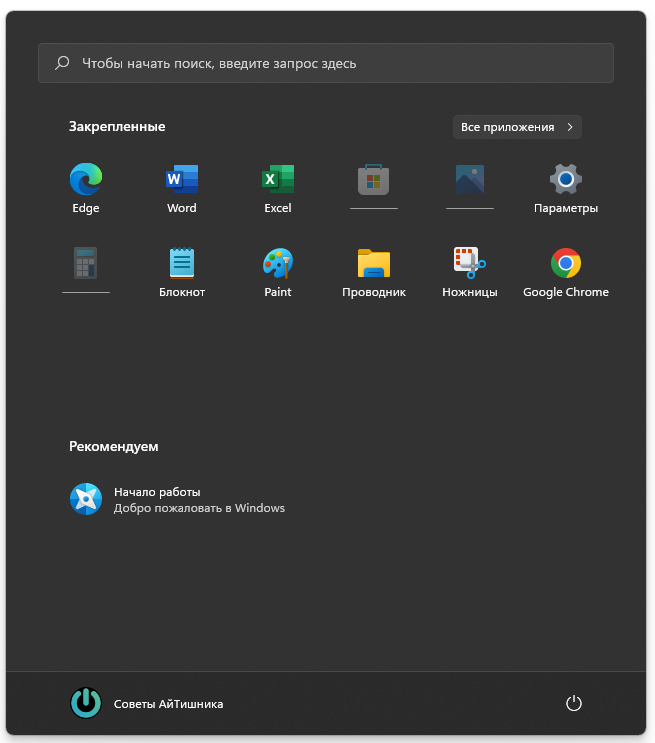
Task: Open the Microsoft Store pinned icon
Action: click(373, 179)
